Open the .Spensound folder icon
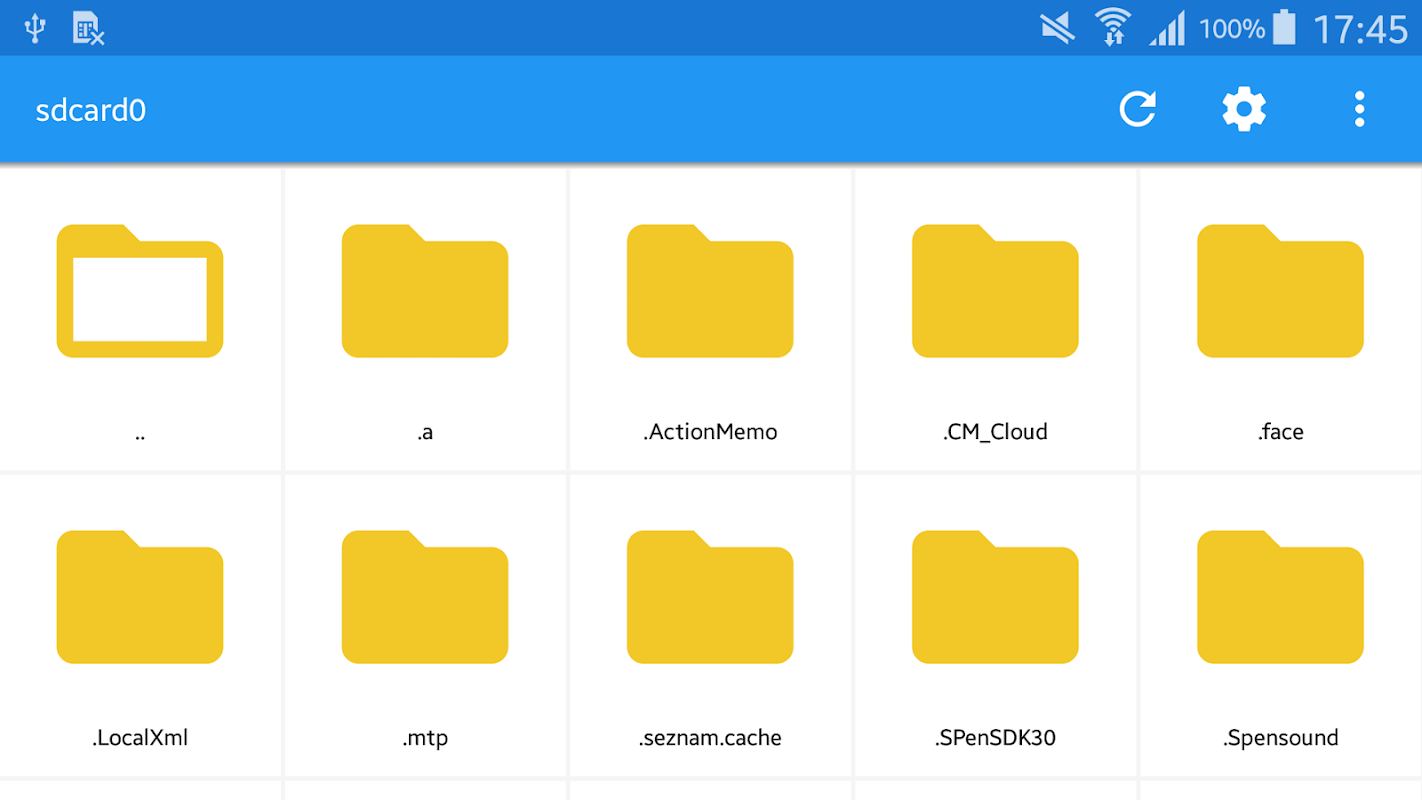This screenshot has width=1422, height=800. click(x=1280, y=597)
